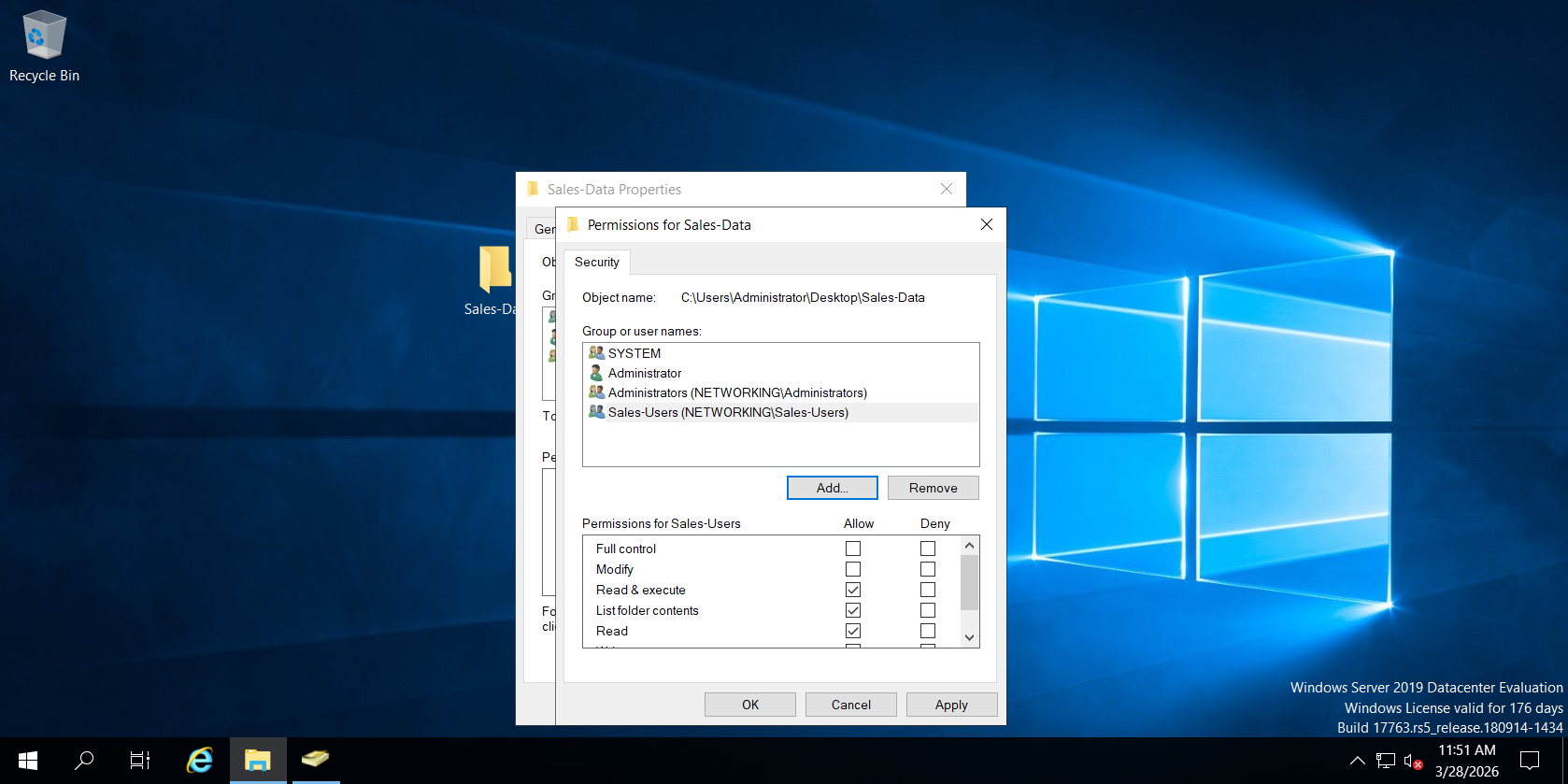1568x784 pixels.
Task: Click the muted volume tray icon
Action: [1413, 761]
